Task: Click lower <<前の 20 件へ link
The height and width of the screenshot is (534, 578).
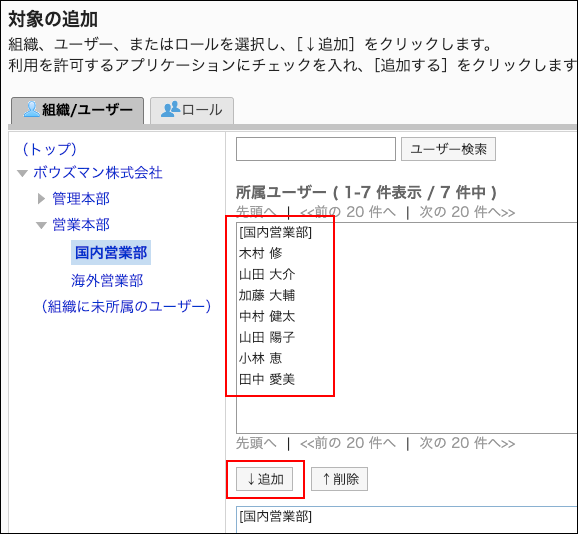Action: coord(348,443)
